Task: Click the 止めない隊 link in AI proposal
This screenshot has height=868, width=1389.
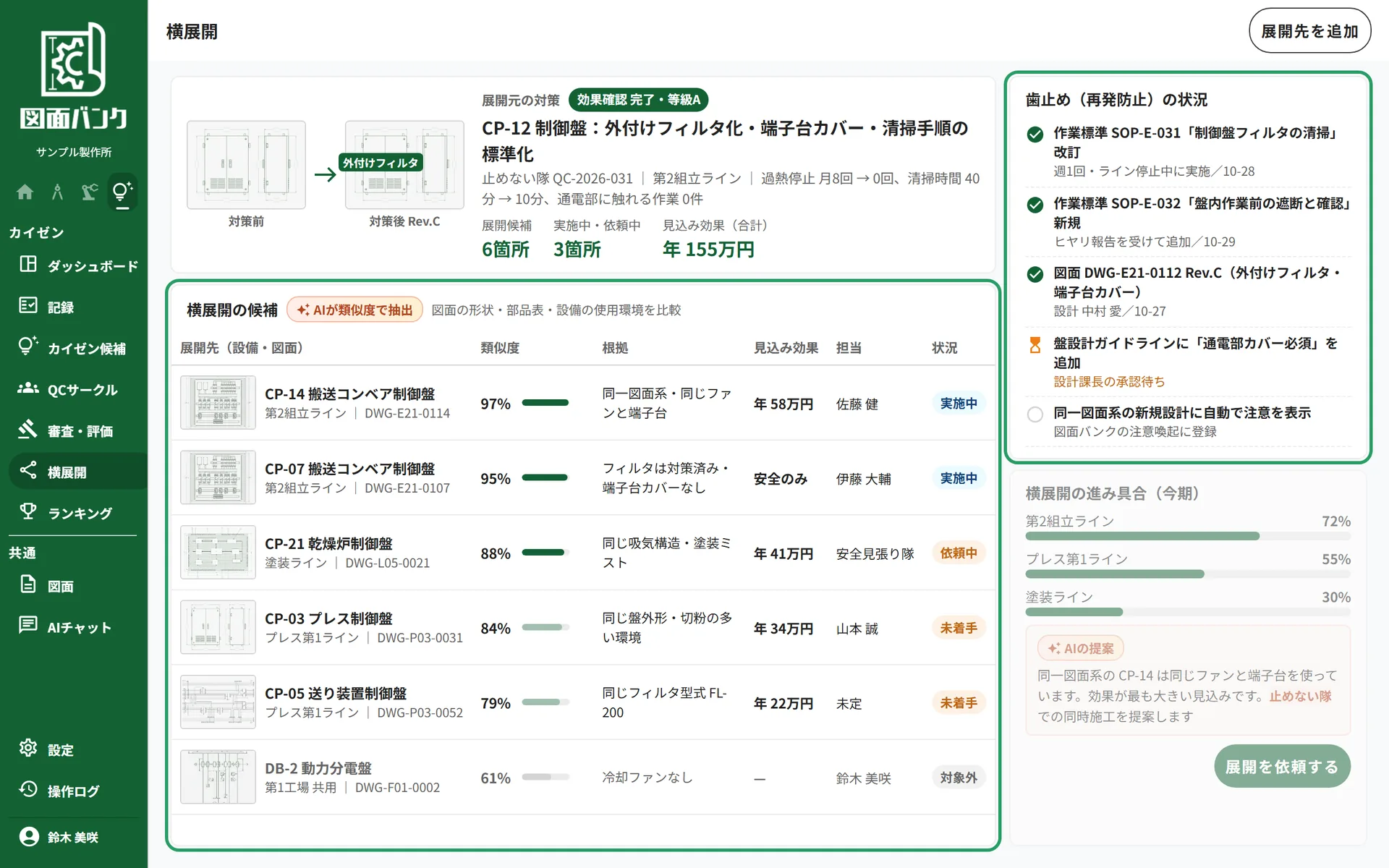Action: 1300,697
